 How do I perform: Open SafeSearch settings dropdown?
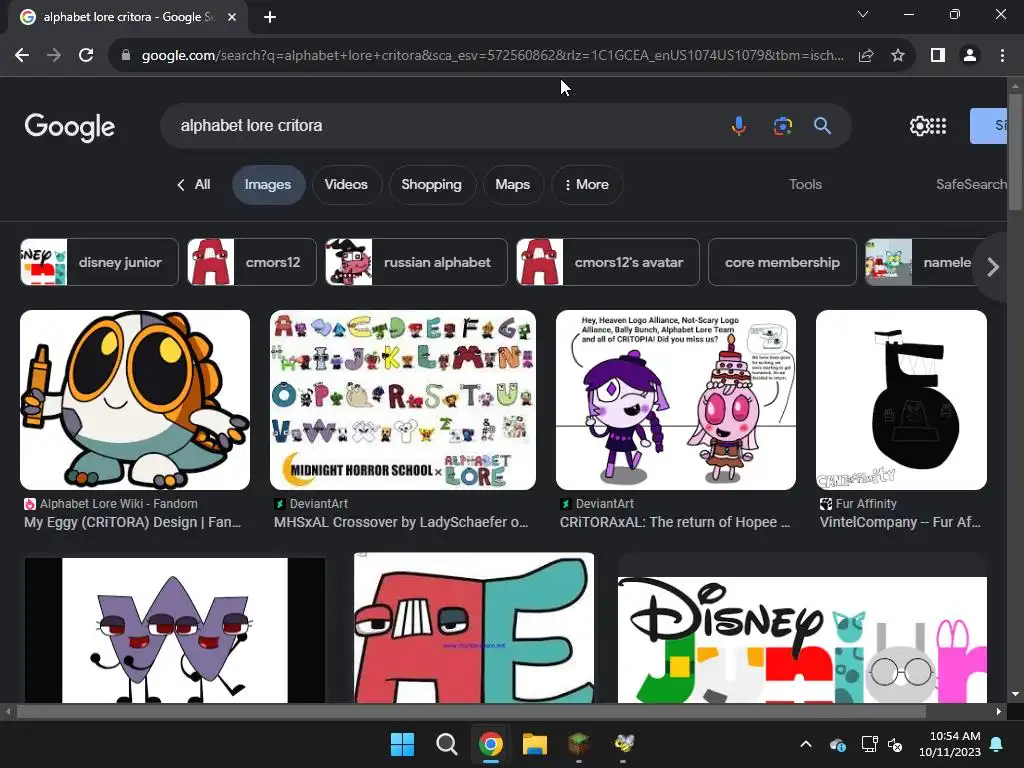[971, 185]
